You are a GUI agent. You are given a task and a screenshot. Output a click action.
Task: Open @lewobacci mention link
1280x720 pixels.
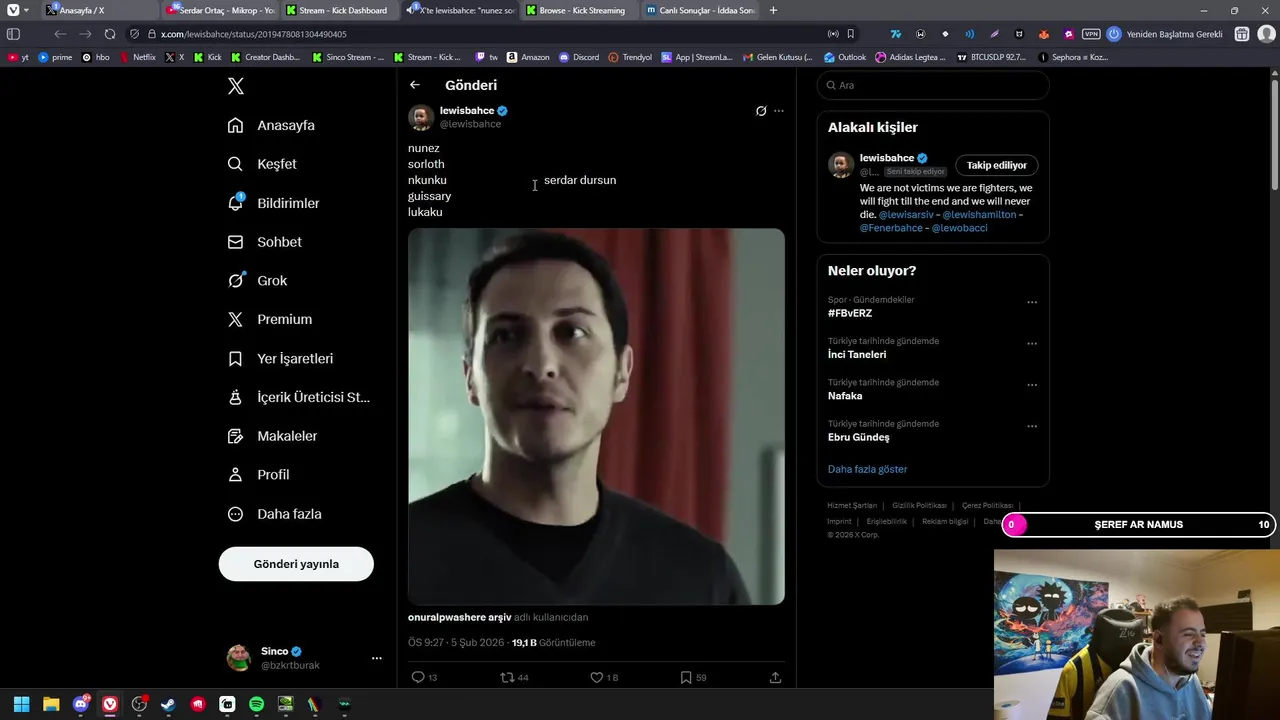pos(959,228)
